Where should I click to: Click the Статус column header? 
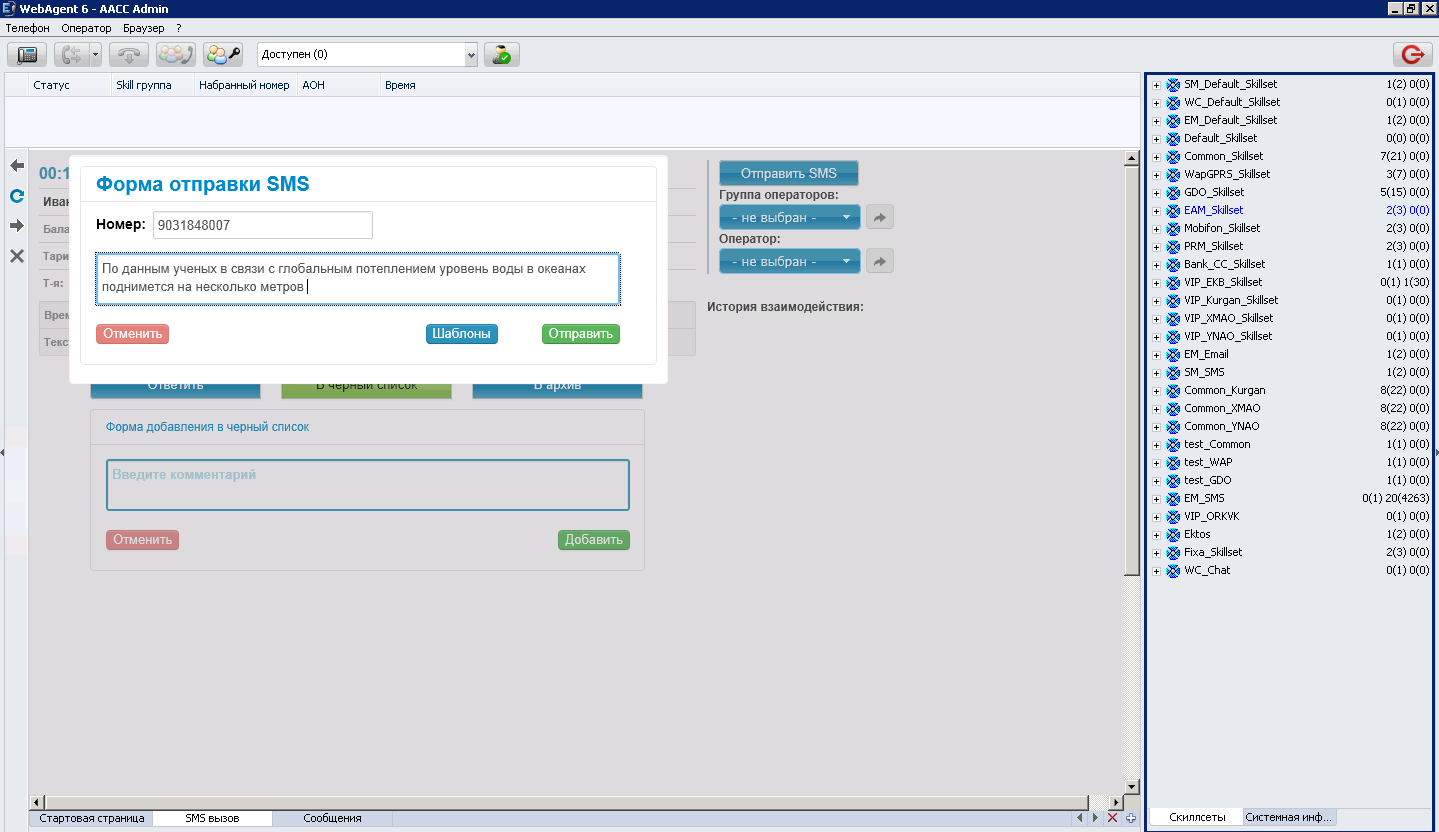(69, 85)
